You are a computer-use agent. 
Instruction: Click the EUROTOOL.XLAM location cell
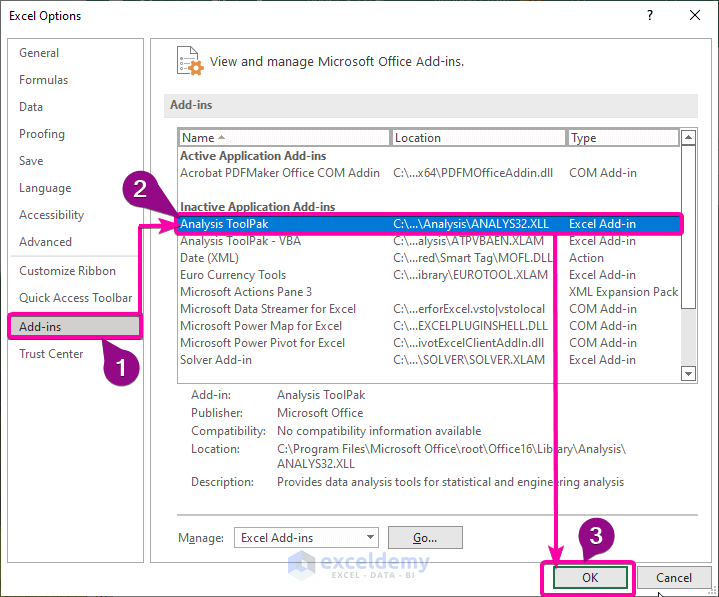point(470,275)
